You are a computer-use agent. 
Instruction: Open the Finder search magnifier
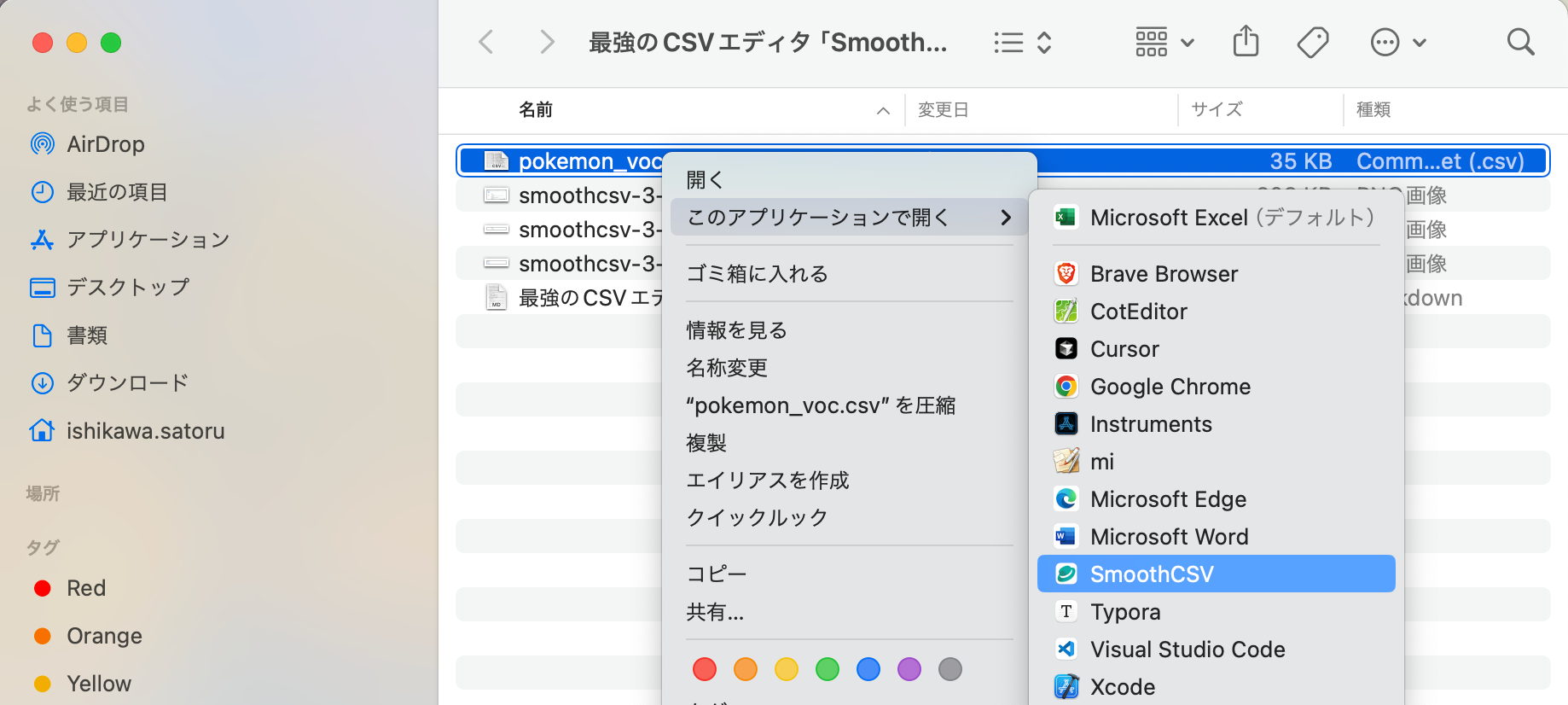coord(1520,42)
